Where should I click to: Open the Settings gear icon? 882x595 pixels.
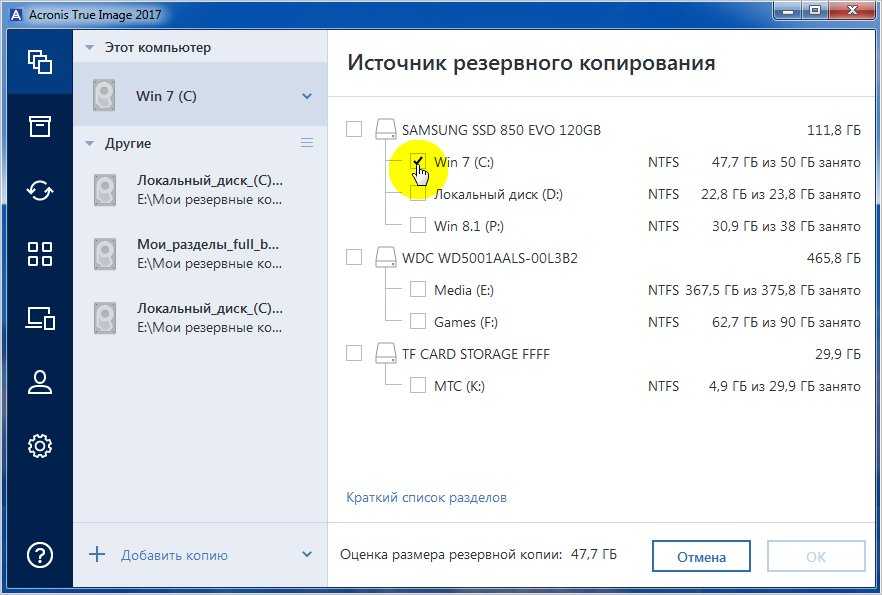pos(39,446)
